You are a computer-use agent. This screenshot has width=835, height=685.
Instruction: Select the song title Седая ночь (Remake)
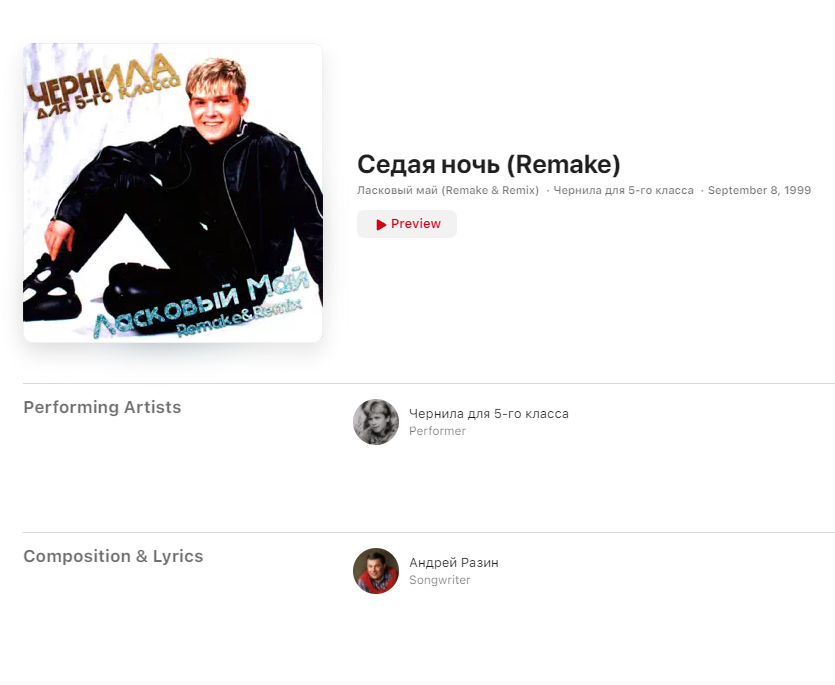coord(488,164)
